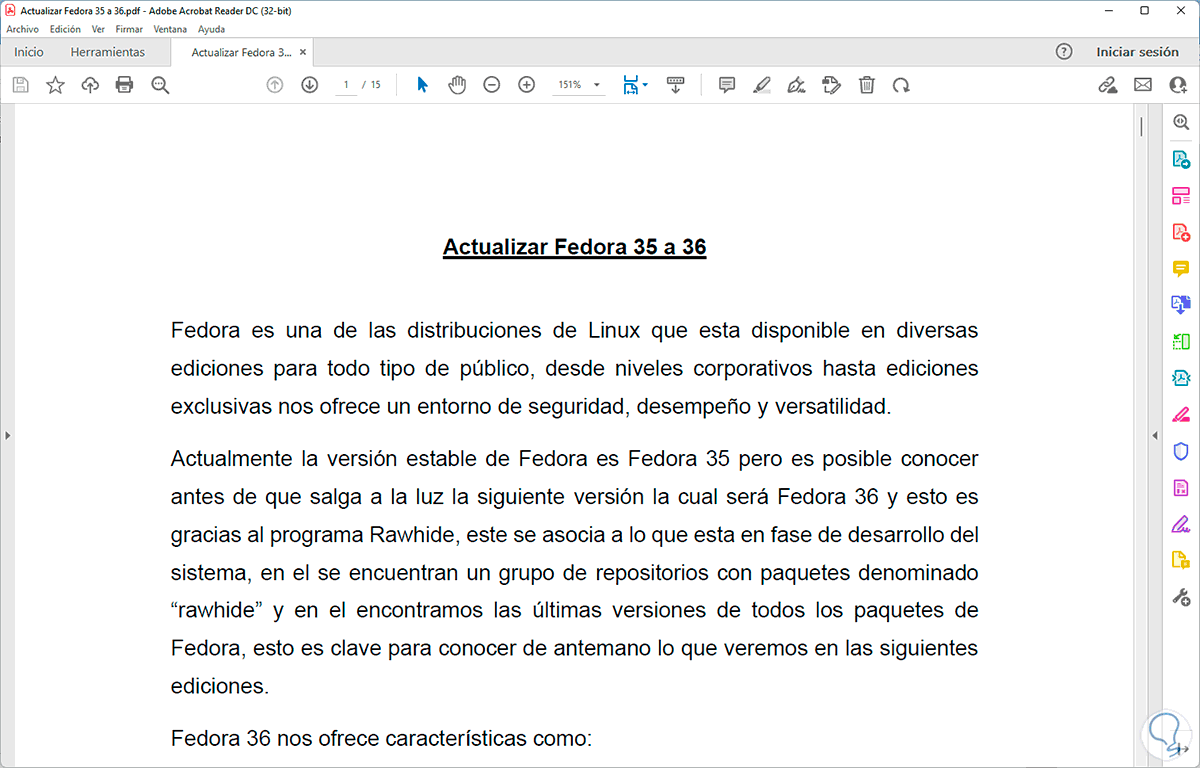Open the Edición menu
This screenshot has height=768, width=1200.
pyautogui.click(x=65, y=29)
